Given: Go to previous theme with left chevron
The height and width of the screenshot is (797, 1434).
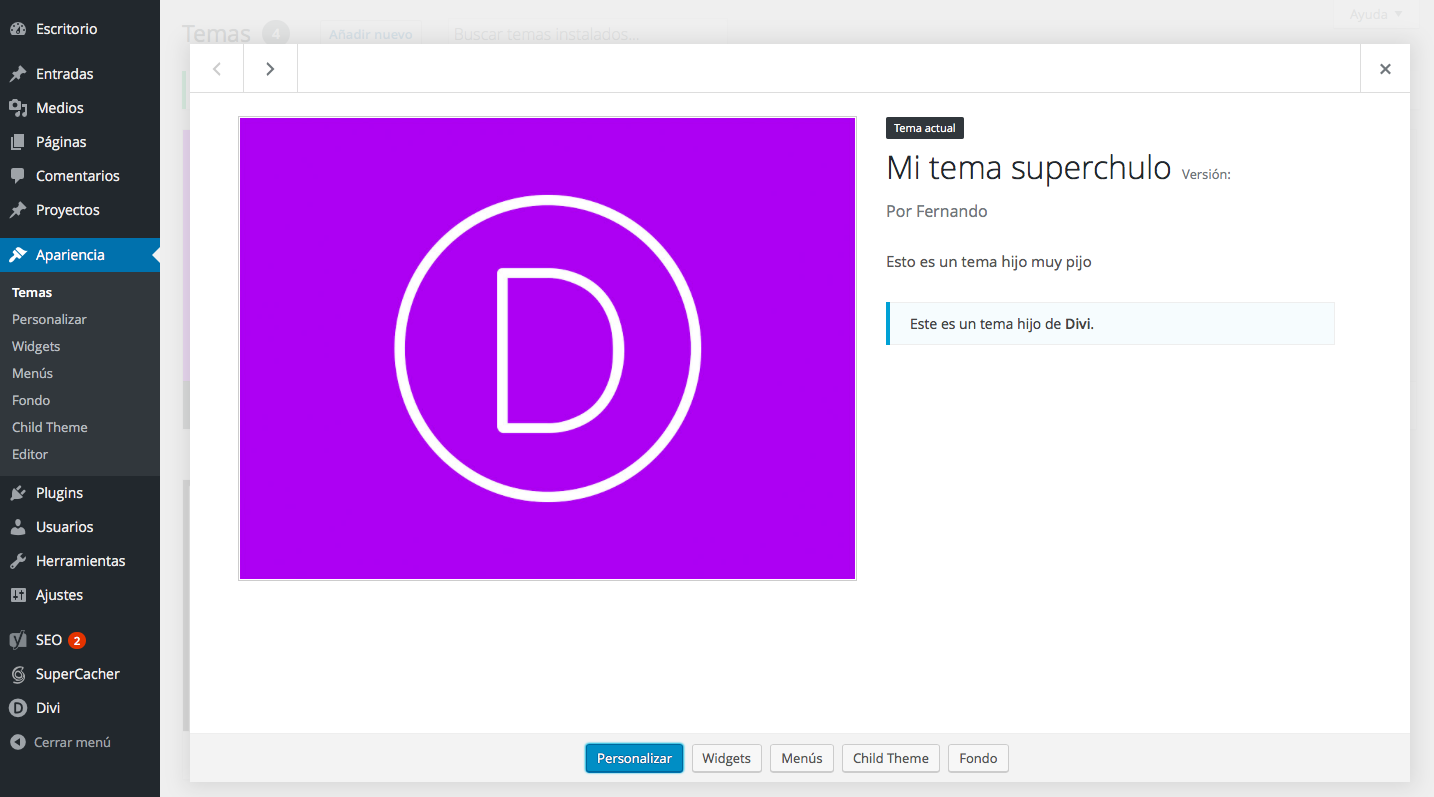Looking at the screenshot, I should pos(217,69).
